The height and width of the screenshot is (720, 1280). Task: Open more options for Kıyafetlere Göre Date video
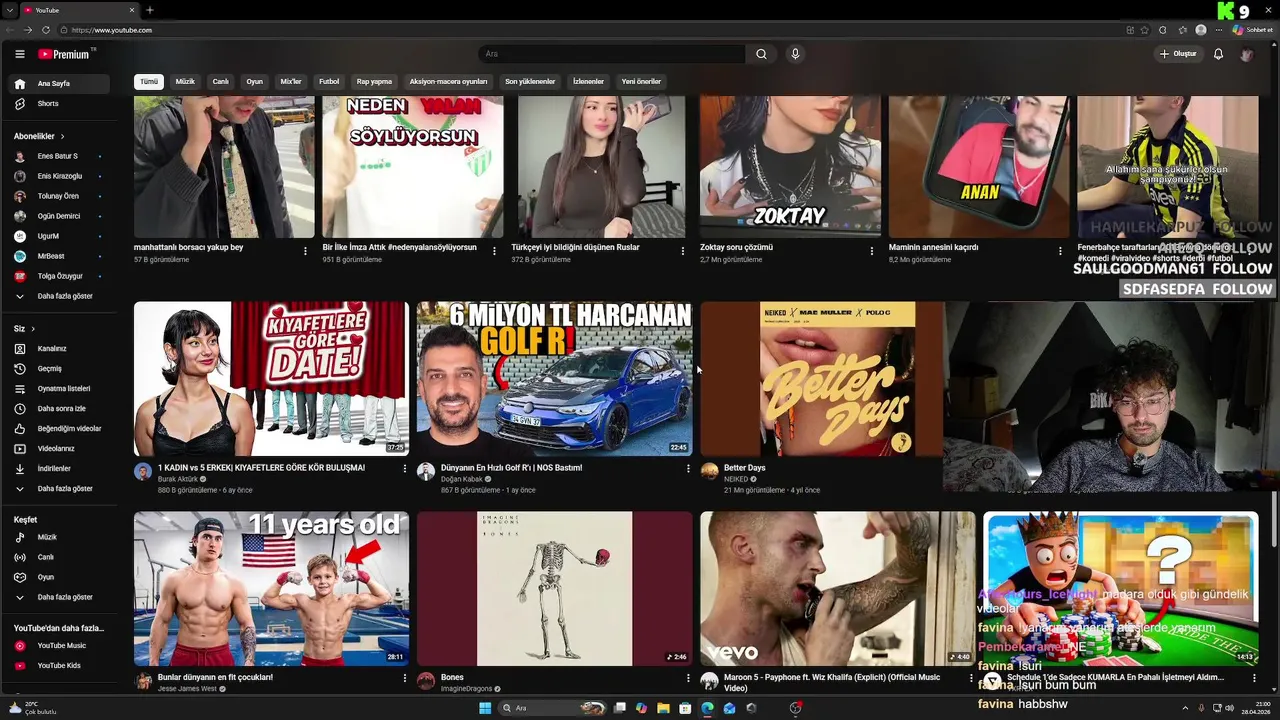pos(405,468)
